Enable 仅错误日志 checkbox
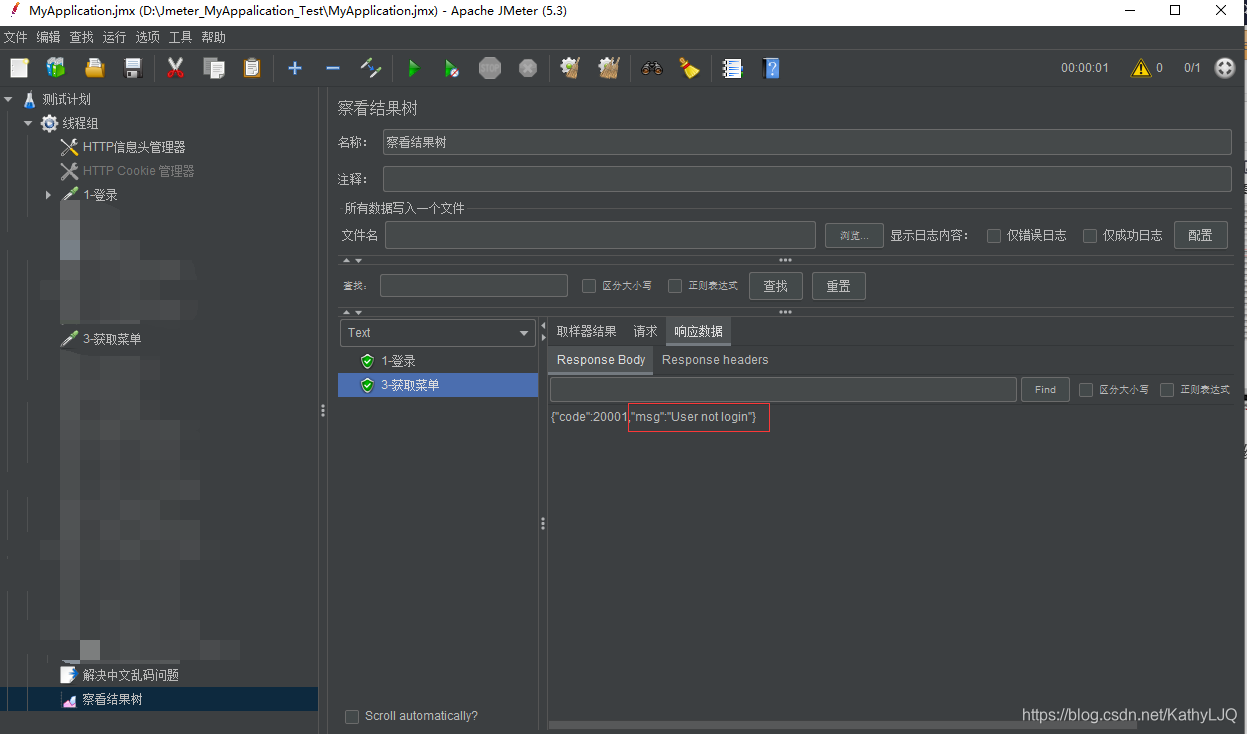Screen dimensions: 1247x734 (994, 236)
